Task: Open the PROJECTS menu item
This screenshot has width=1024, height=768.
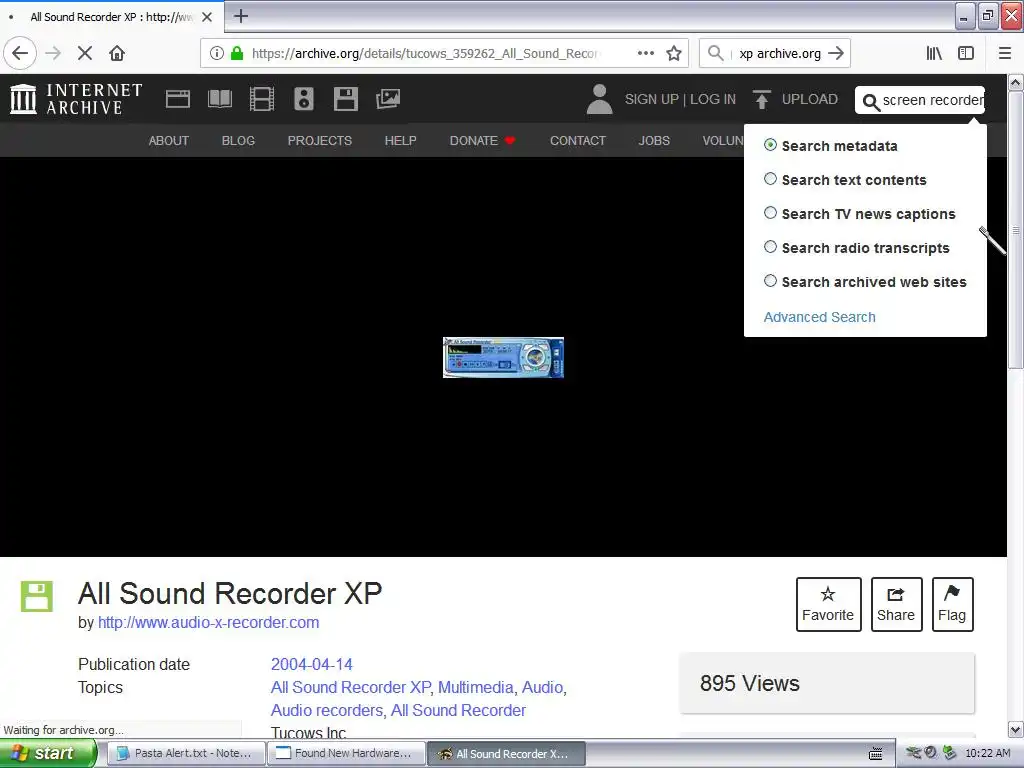Action: tap(320, 140)
